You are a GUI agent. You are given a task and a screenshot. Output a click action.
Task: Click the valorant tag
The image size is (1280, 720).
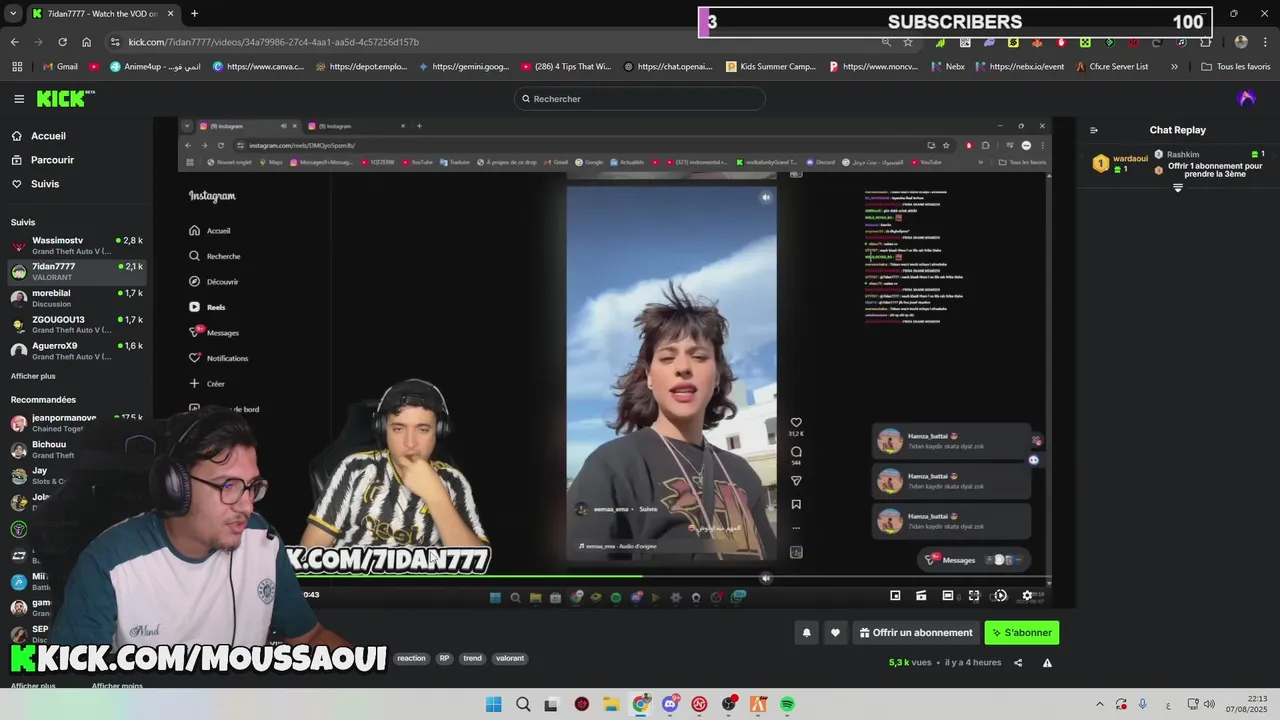pyautogui.click(x=510, y=658)
